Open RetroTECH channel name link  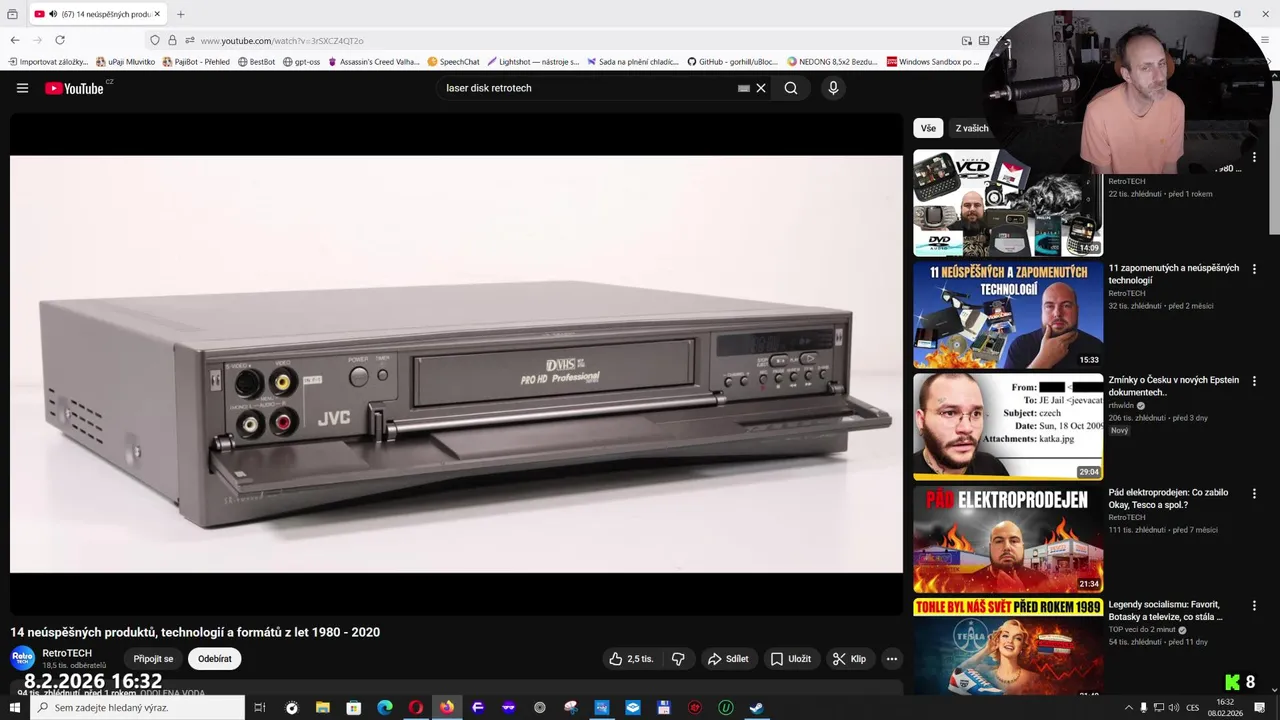[x=67, y=653]
